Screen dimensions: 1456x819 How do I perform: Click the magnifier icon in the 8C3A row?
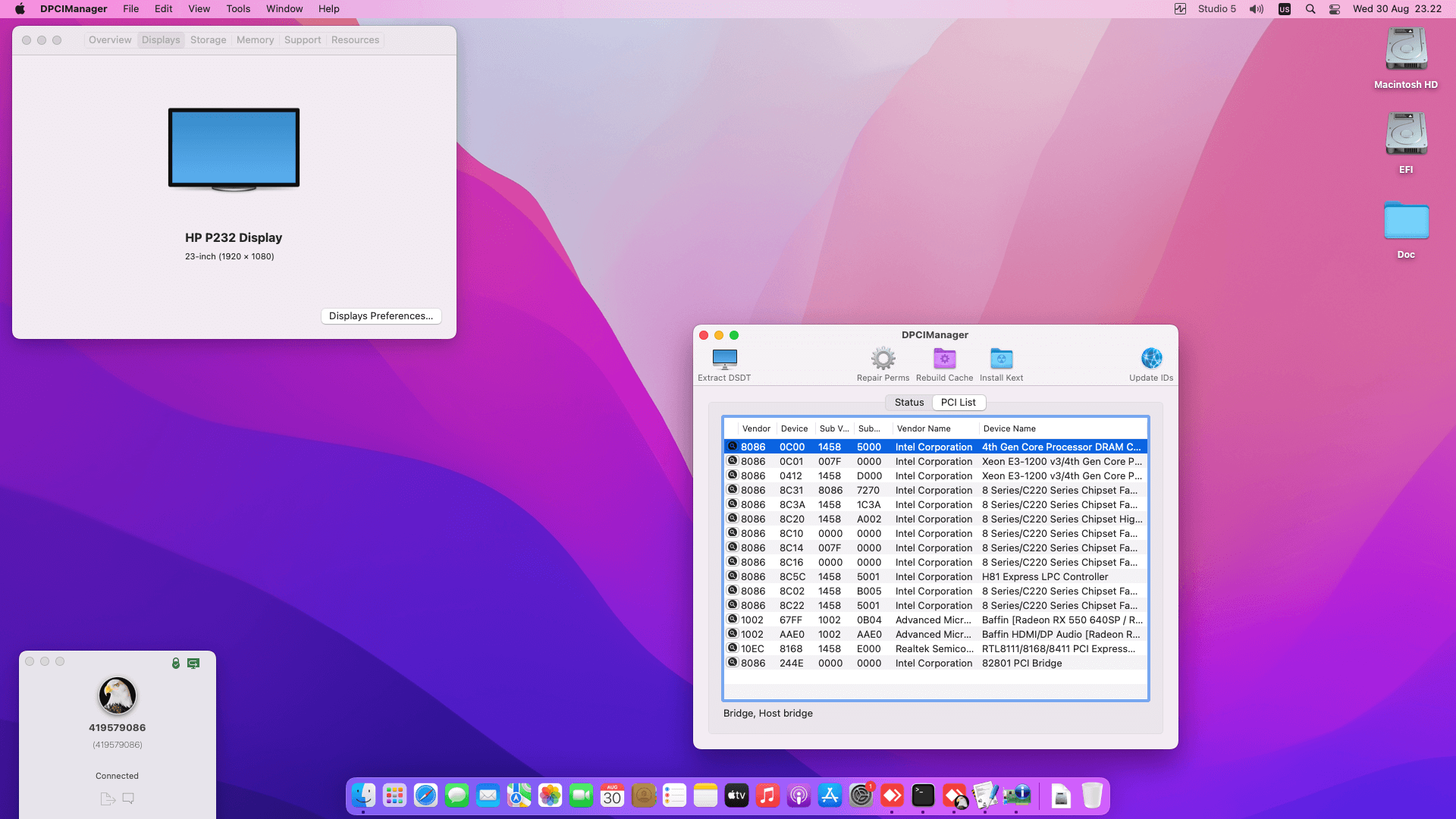733,504
